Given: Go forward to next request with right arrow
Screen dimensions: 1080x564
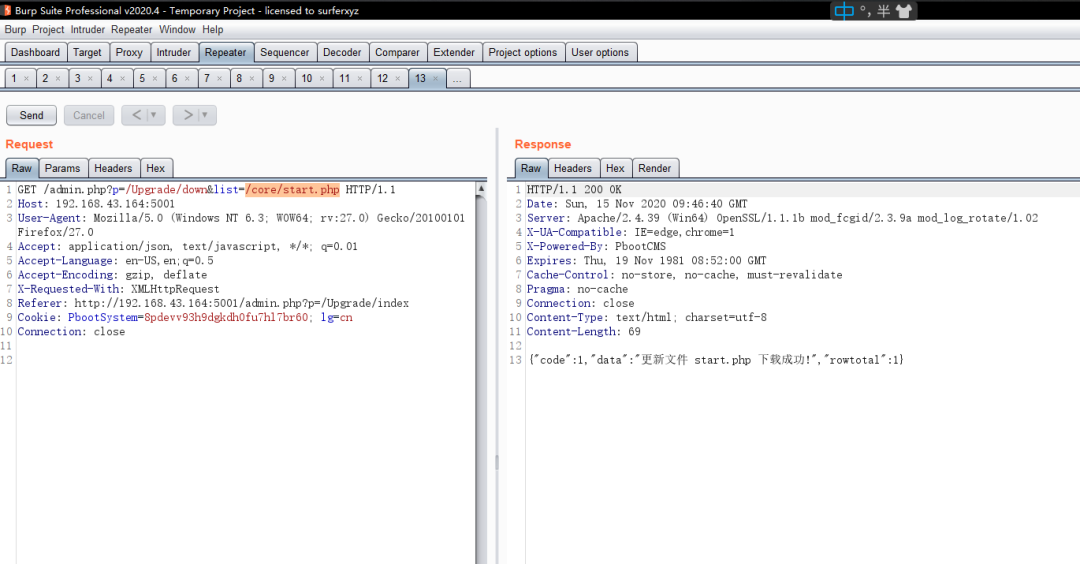Looking at the screenshot, I should pos(186,115).
